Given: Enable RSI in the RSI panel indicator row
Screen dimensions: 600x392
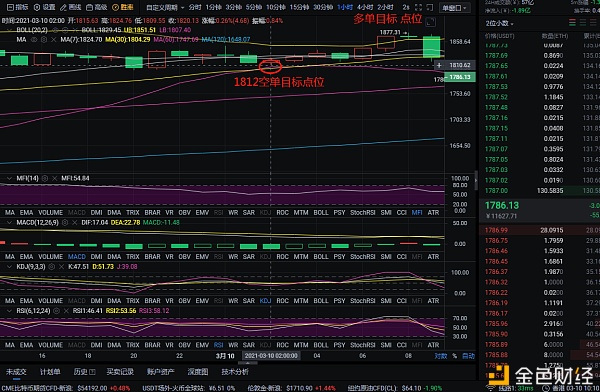Looking at the screenshot, I should pyautogui.click(x=218, y=345).
